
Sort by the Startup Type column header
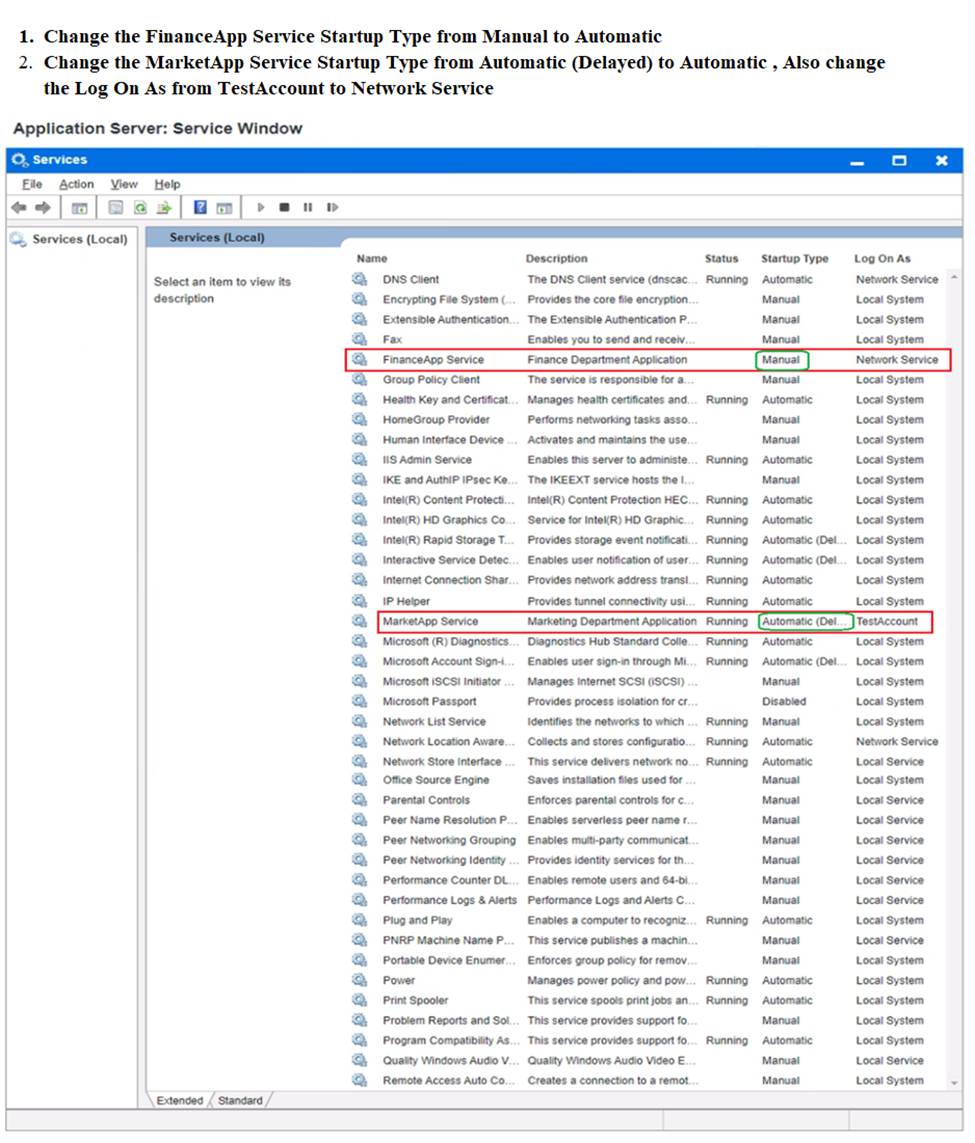[x=794, y=259]
